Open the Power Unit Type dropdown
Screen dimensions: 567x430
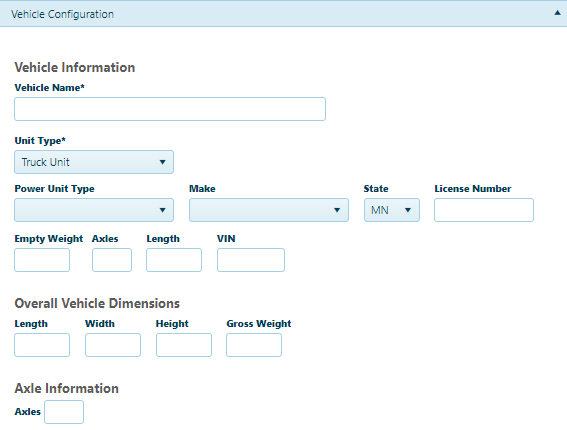point(94,210)
